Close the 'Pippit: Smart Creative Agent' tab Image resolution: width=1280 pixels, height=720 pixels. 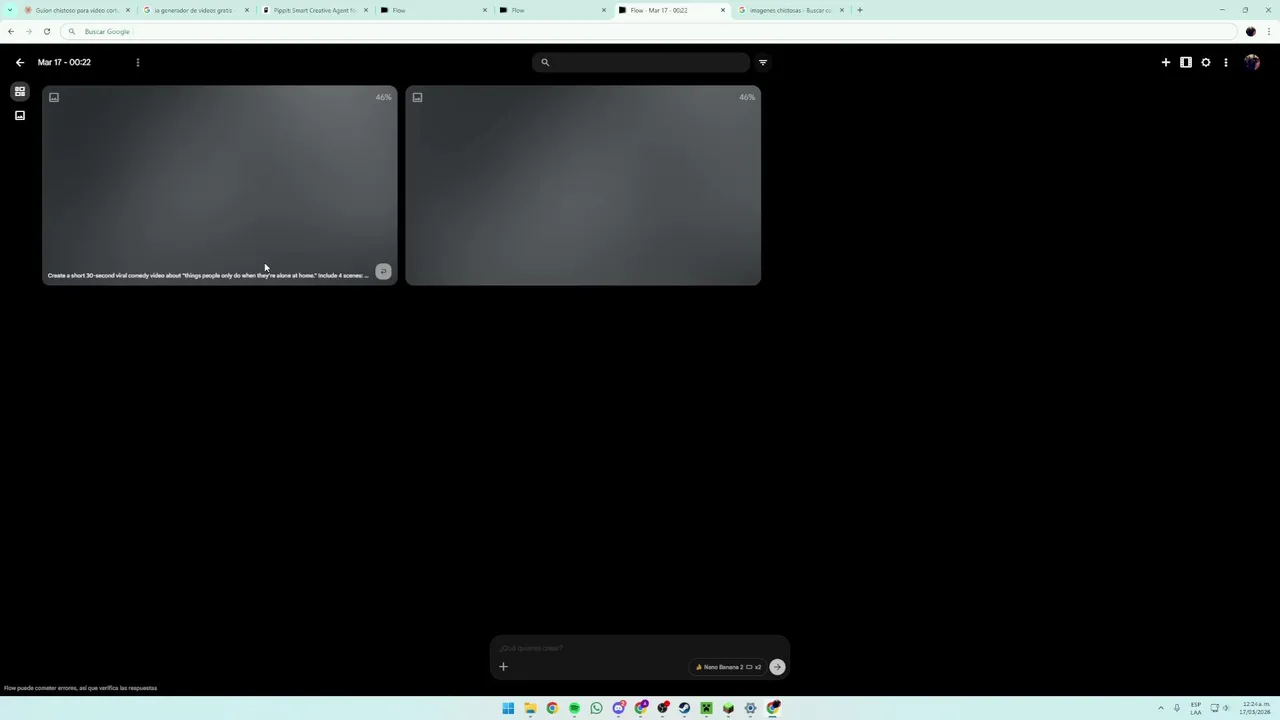366,10
